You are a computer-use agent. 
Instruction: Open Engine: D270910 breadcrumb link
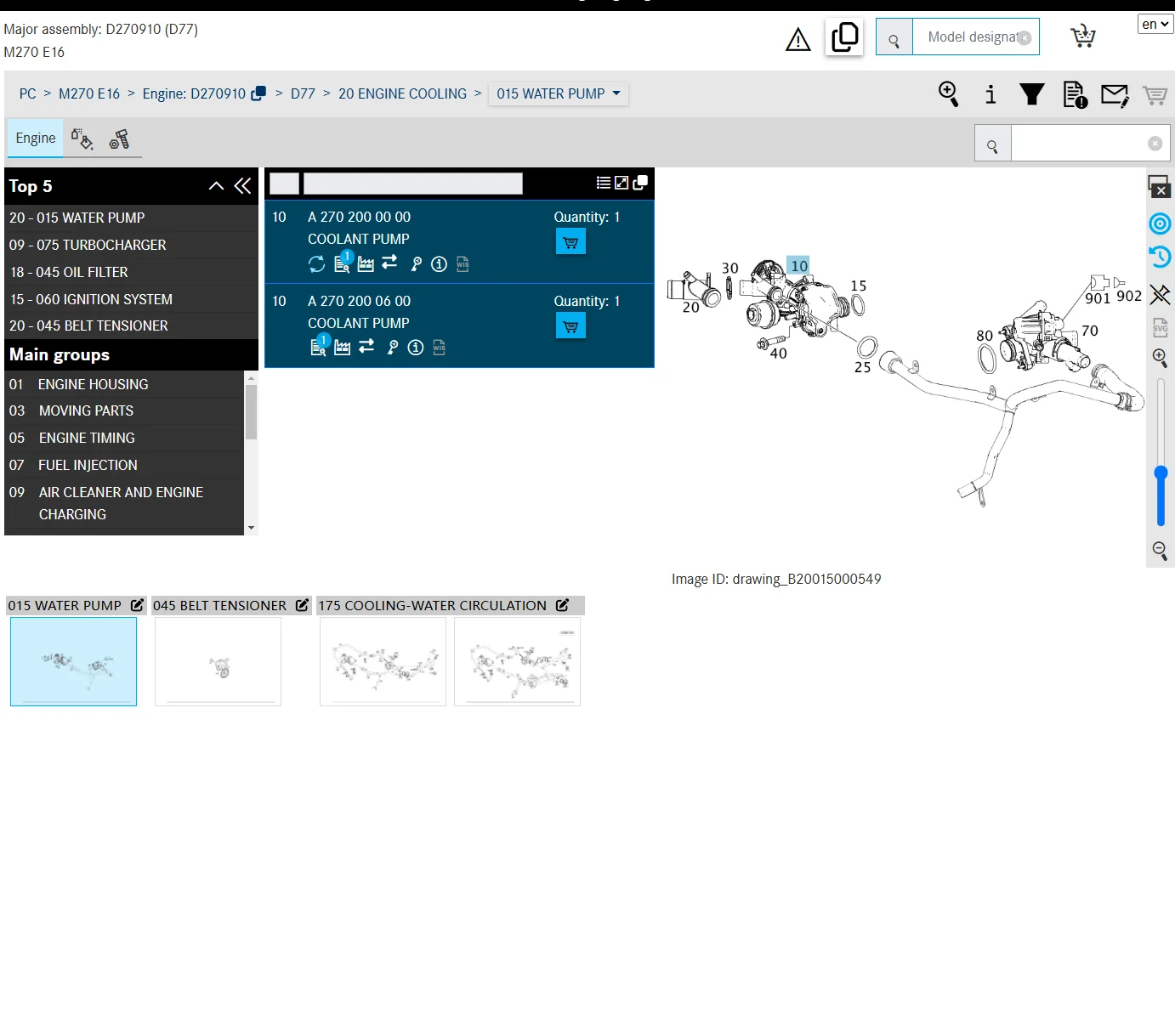pos(194,93)
